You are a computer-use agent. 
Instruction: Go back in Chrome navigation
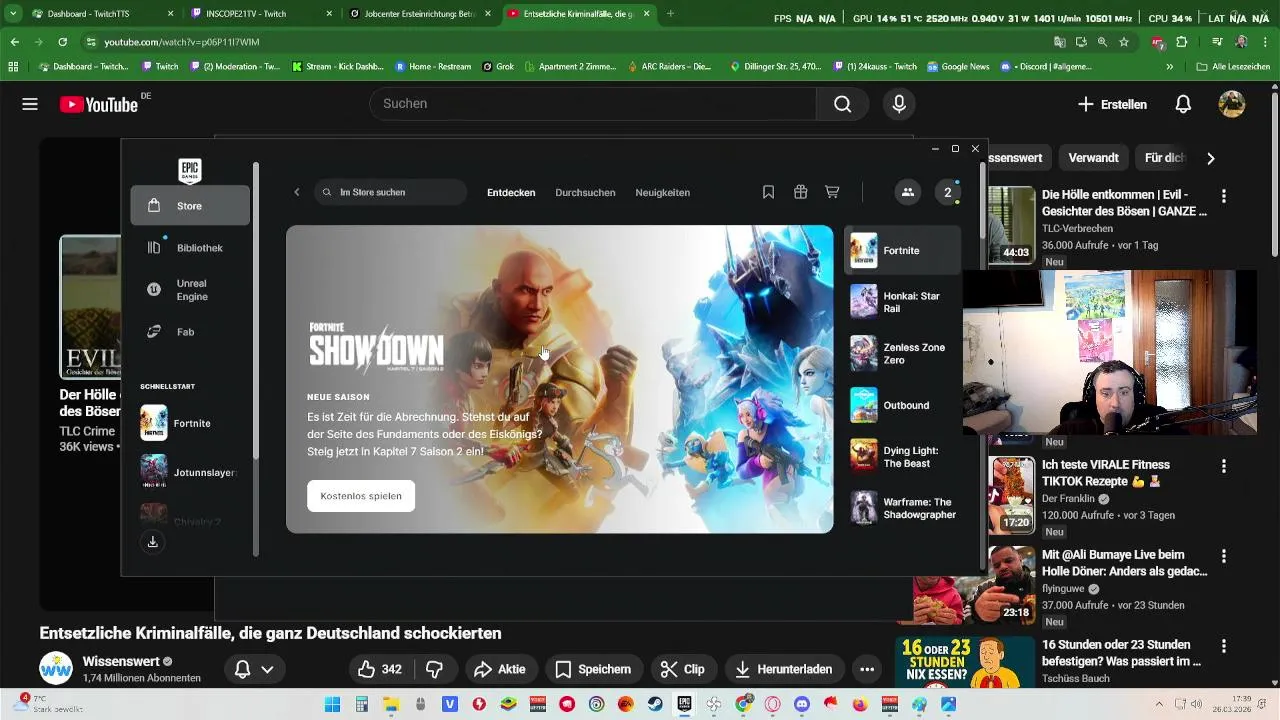(x=15, y=42)
